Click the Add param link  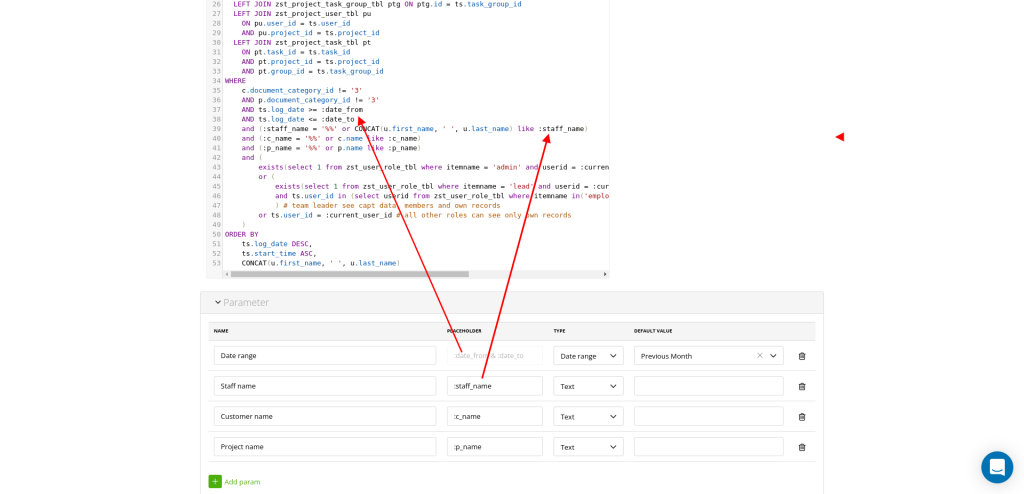point(242,482)
